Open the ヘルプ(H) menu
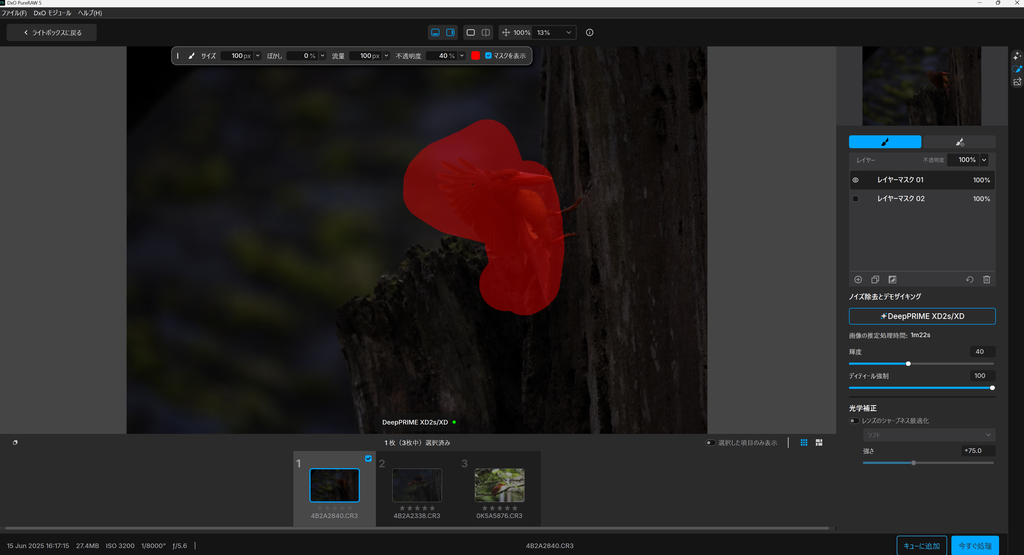 click(x=90, y=13)
